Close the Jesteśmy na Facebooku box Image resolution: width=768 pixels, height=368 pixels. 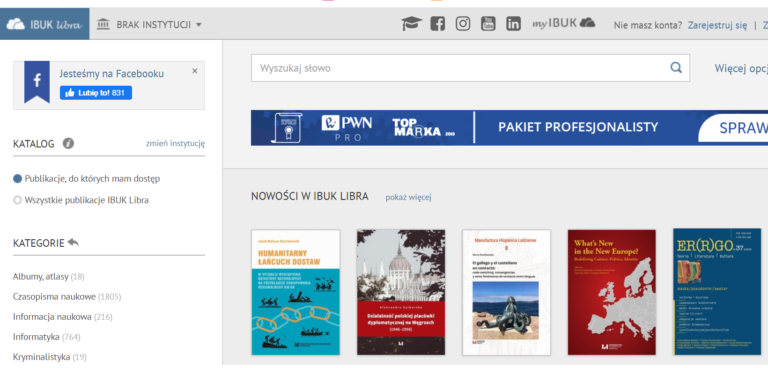coord(194,71)
